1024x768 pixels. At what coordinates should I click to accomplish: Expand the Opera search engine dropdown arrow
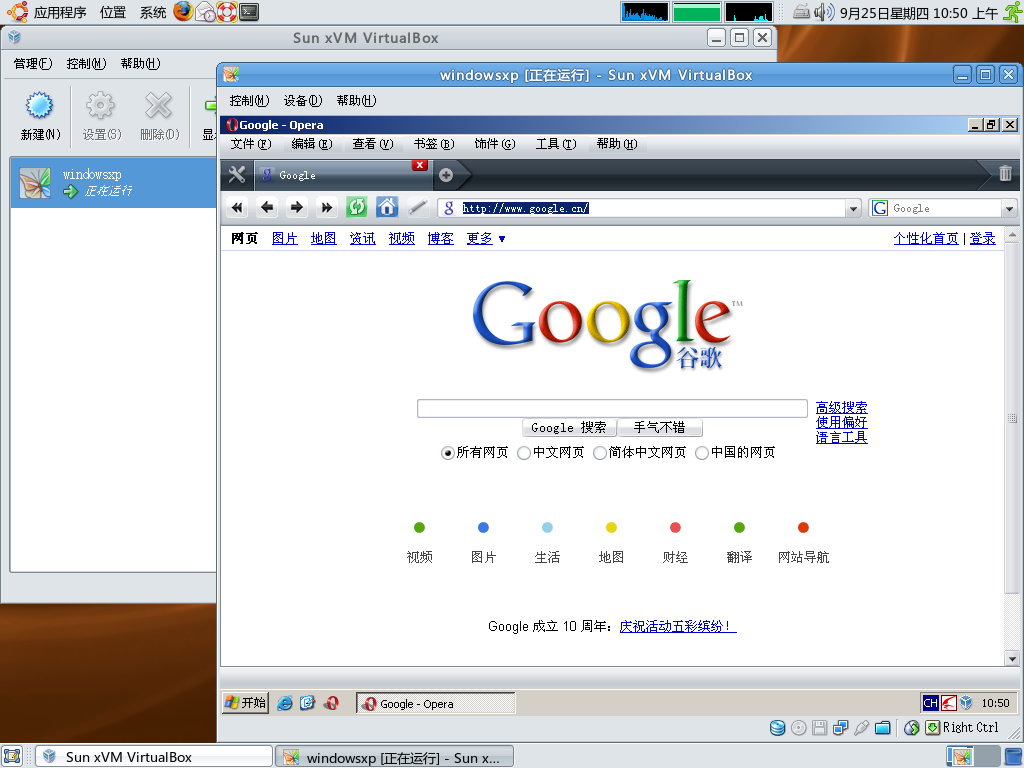coord(1010,208)
